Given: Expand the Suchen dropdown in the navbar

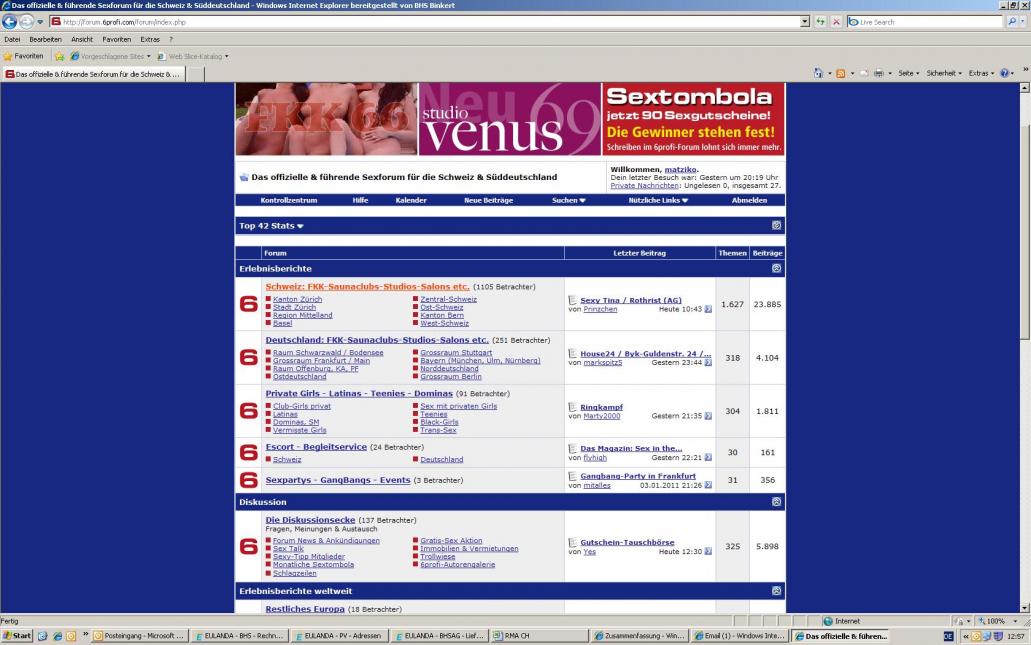Looking at the screenshot, I should (x=569, y=200).
